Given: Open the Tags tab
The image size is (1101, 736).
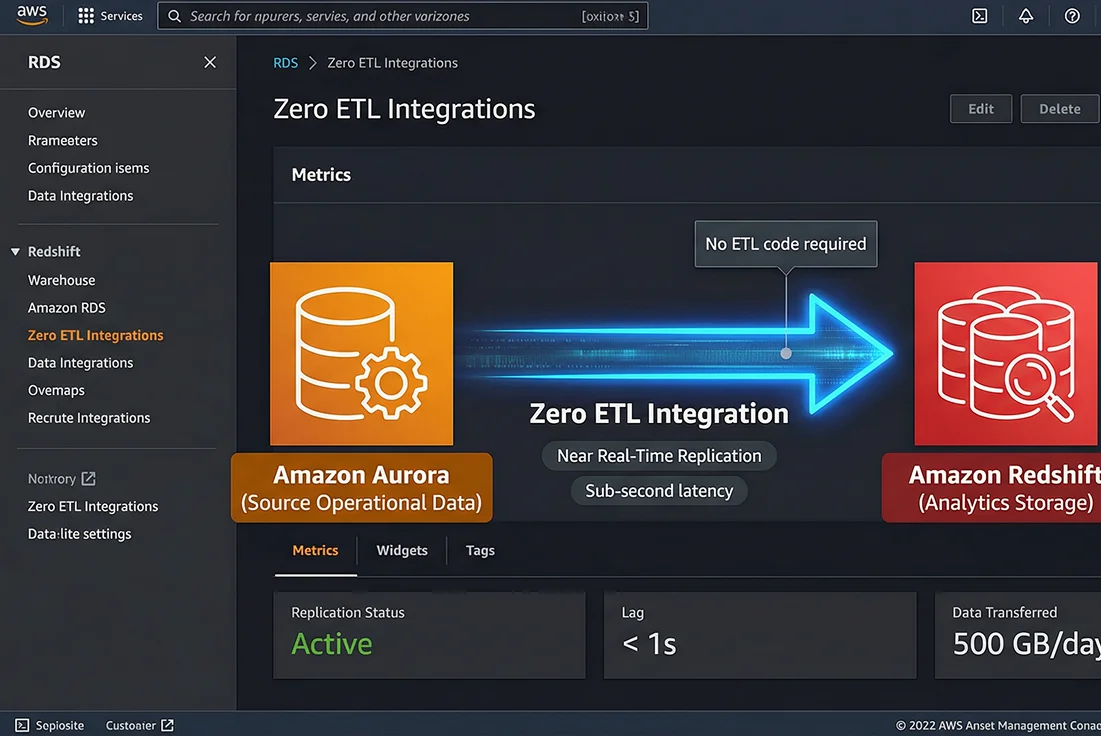Looking at the screenshot, I should point(479,550).
